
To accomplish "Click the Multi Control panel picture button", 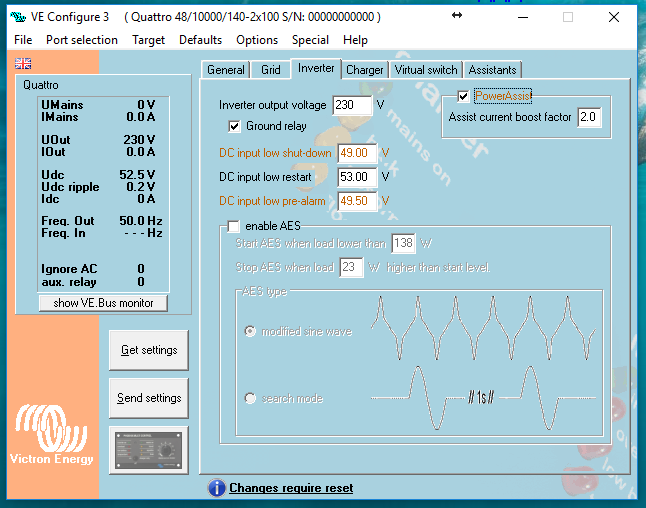I will click(x=149, y=450).
